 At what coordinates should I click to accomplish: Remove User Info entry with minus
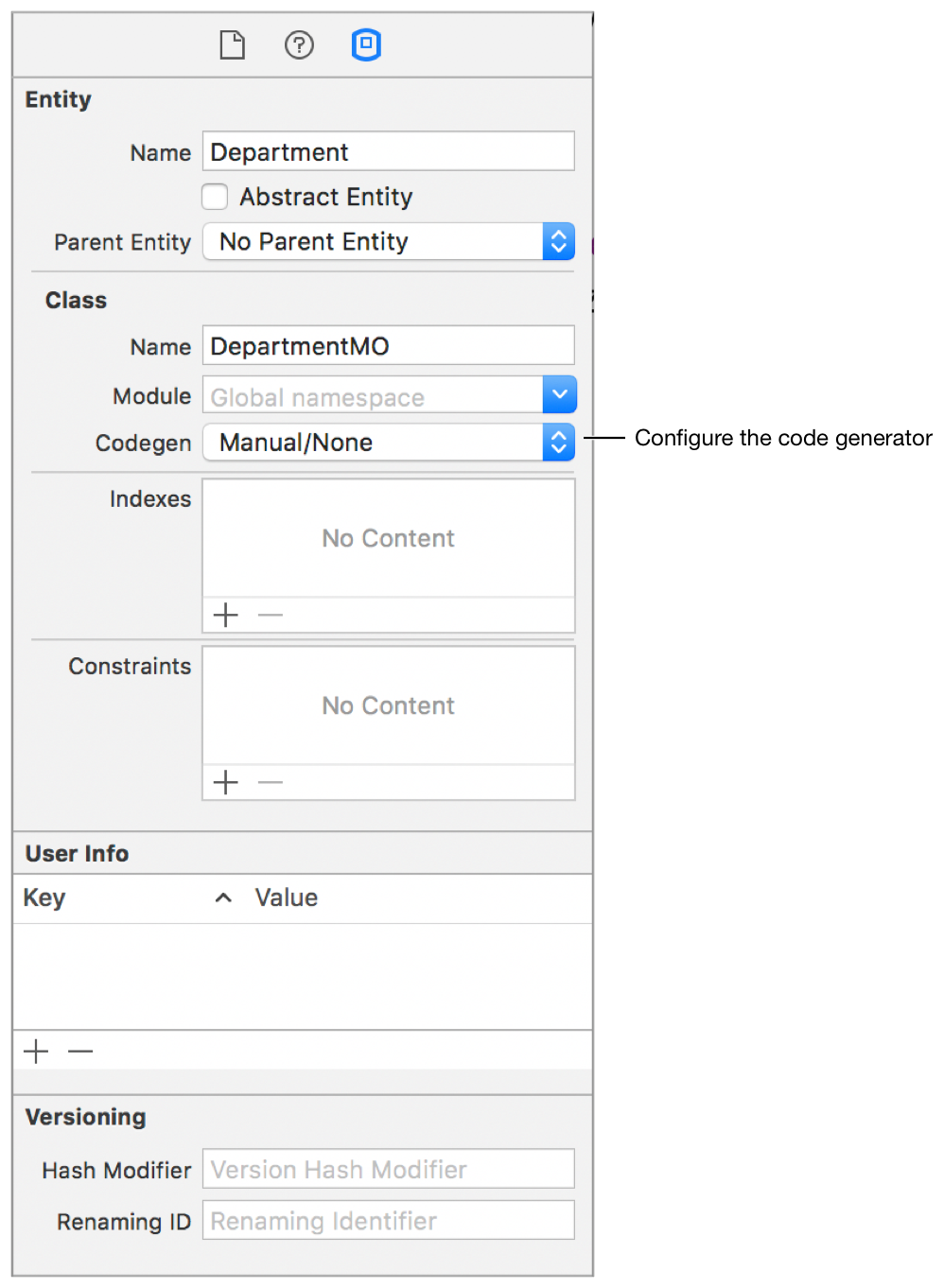81,1052
